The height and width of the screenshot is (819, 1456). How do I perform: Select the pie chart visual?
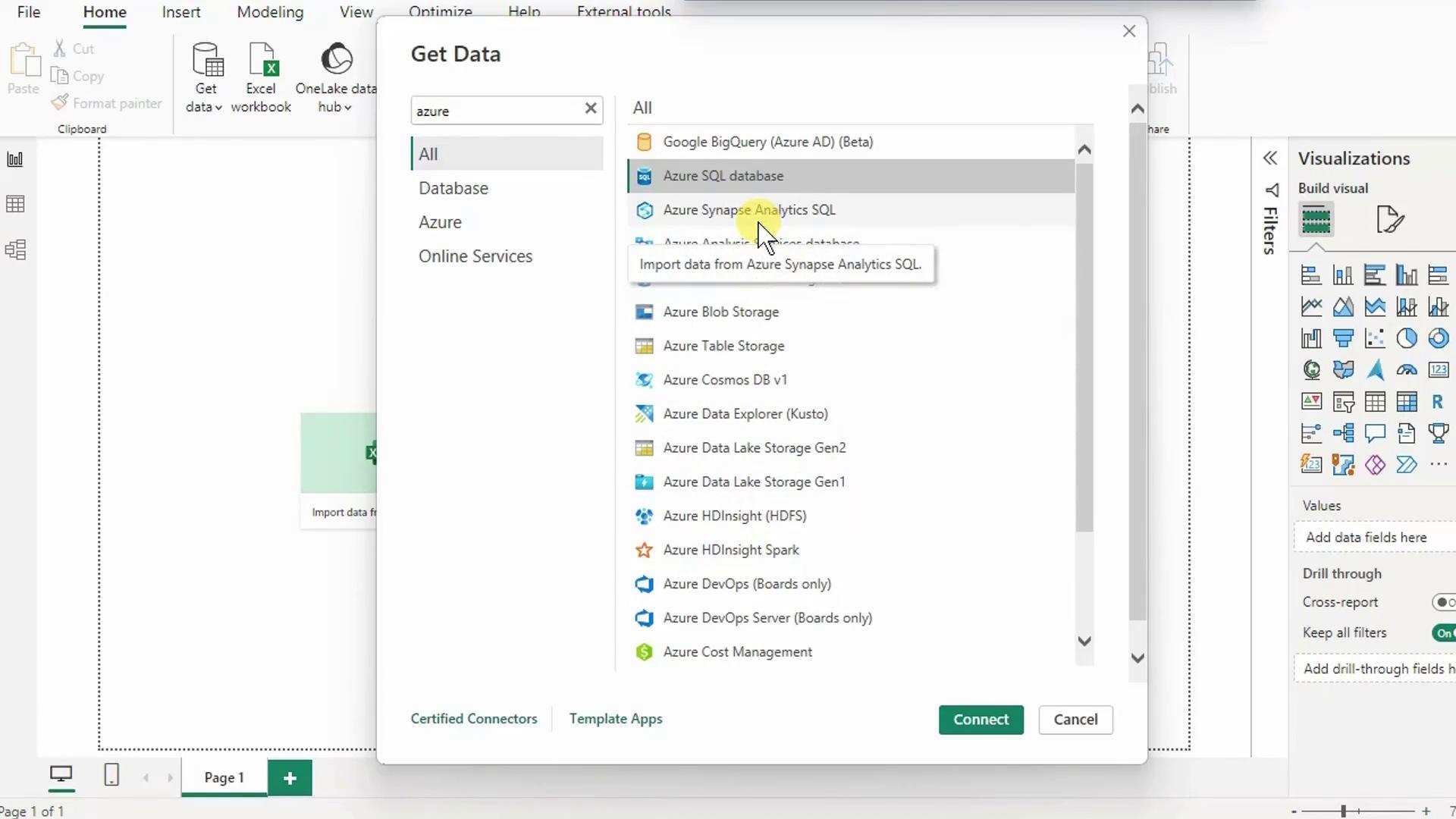1407,338
